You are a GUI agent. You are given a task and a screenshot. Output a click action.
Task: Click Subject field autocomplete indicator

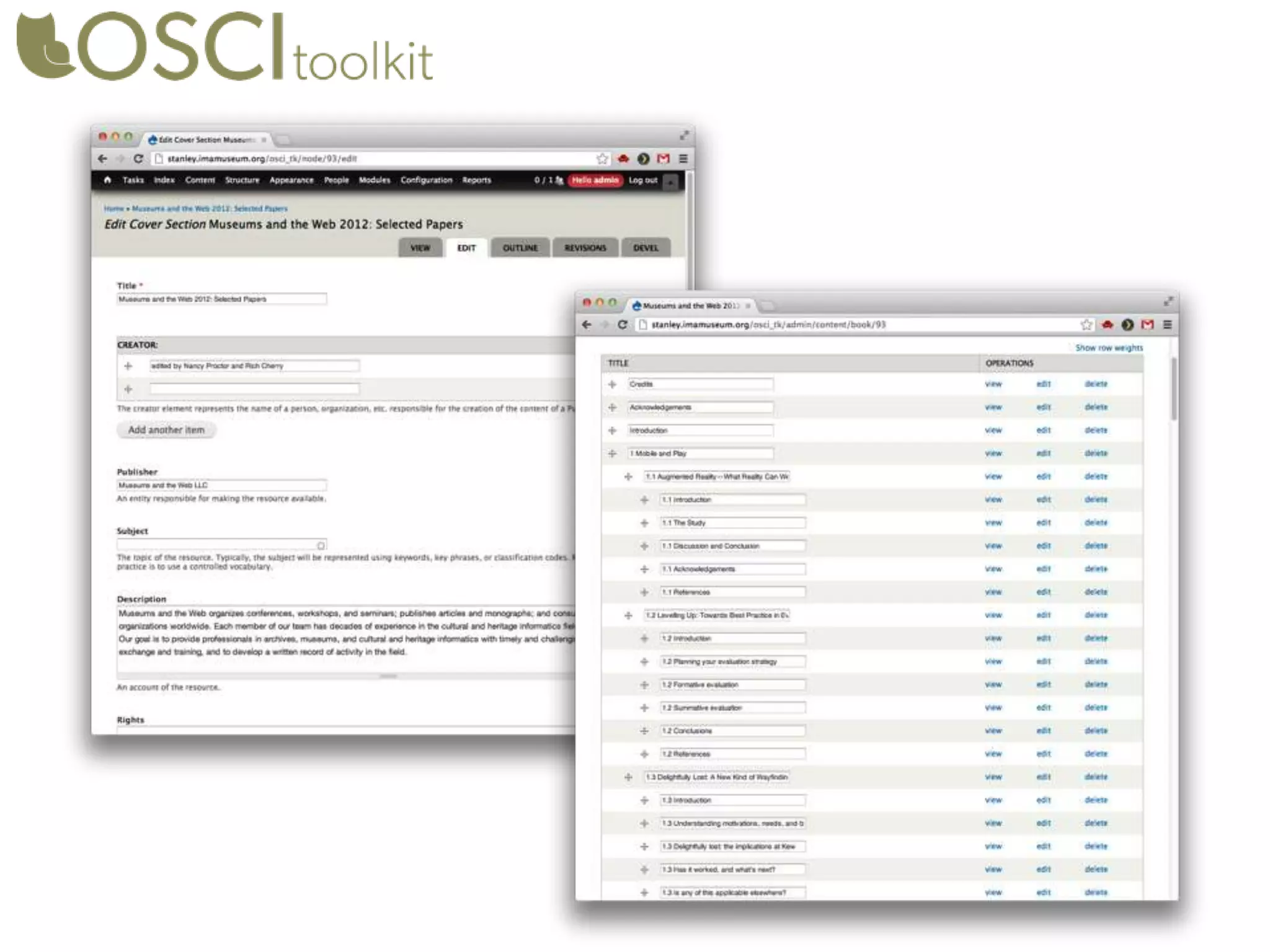click(321, 545)
